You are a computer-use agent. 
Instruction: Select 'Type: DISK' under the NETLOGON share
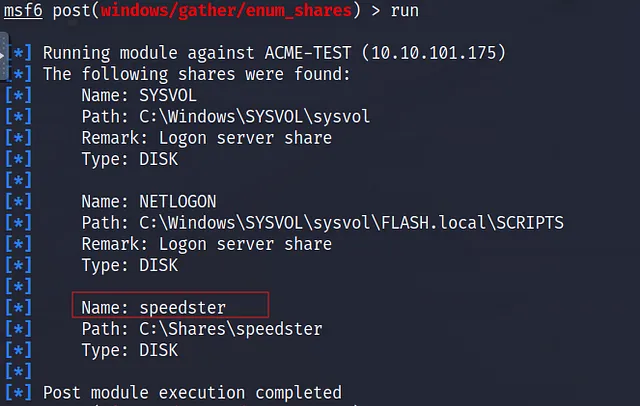point(130,265)
